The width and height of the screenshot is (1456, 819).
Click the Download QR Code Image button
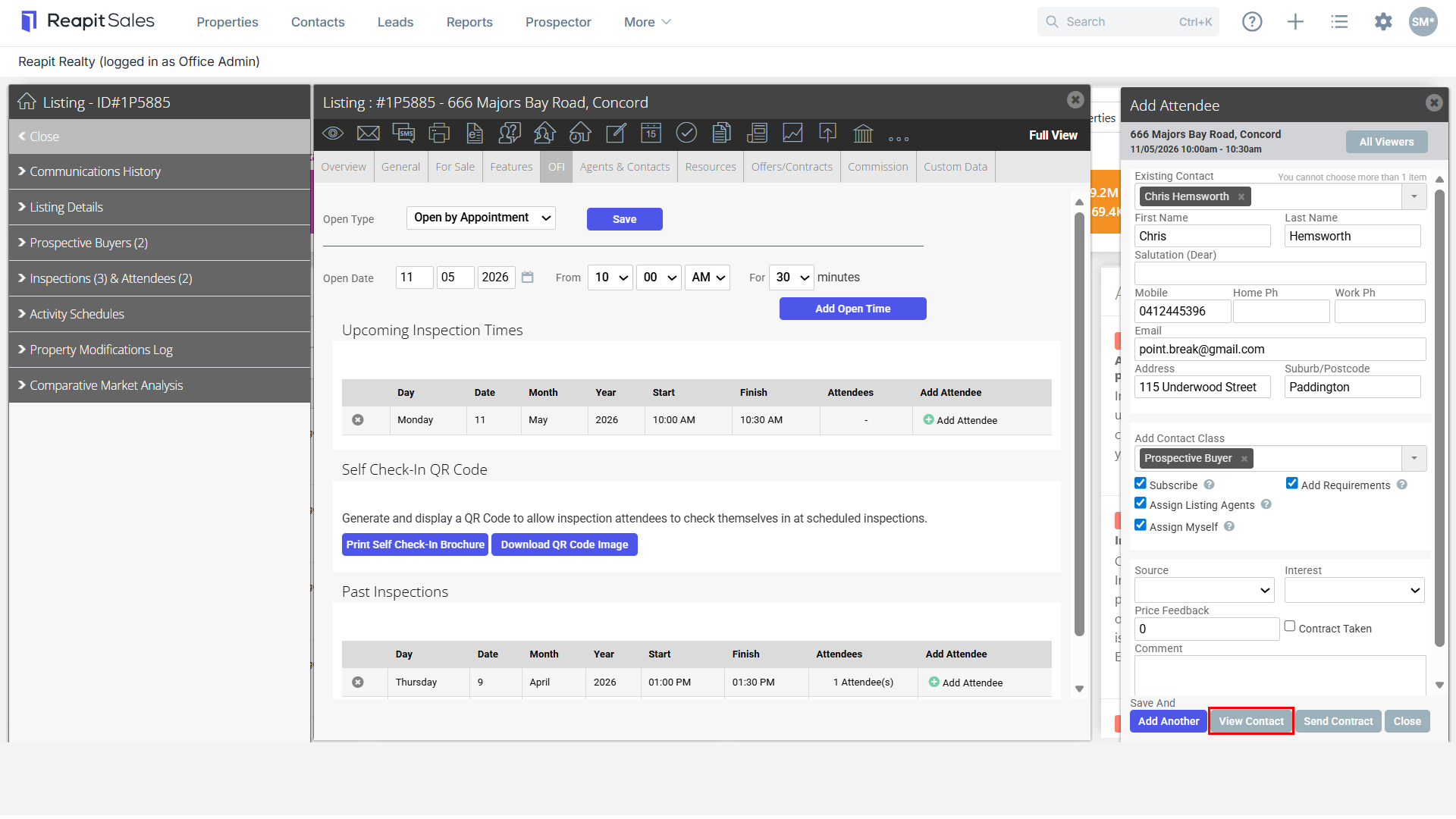pyautogui.click(x=564, y=544)
